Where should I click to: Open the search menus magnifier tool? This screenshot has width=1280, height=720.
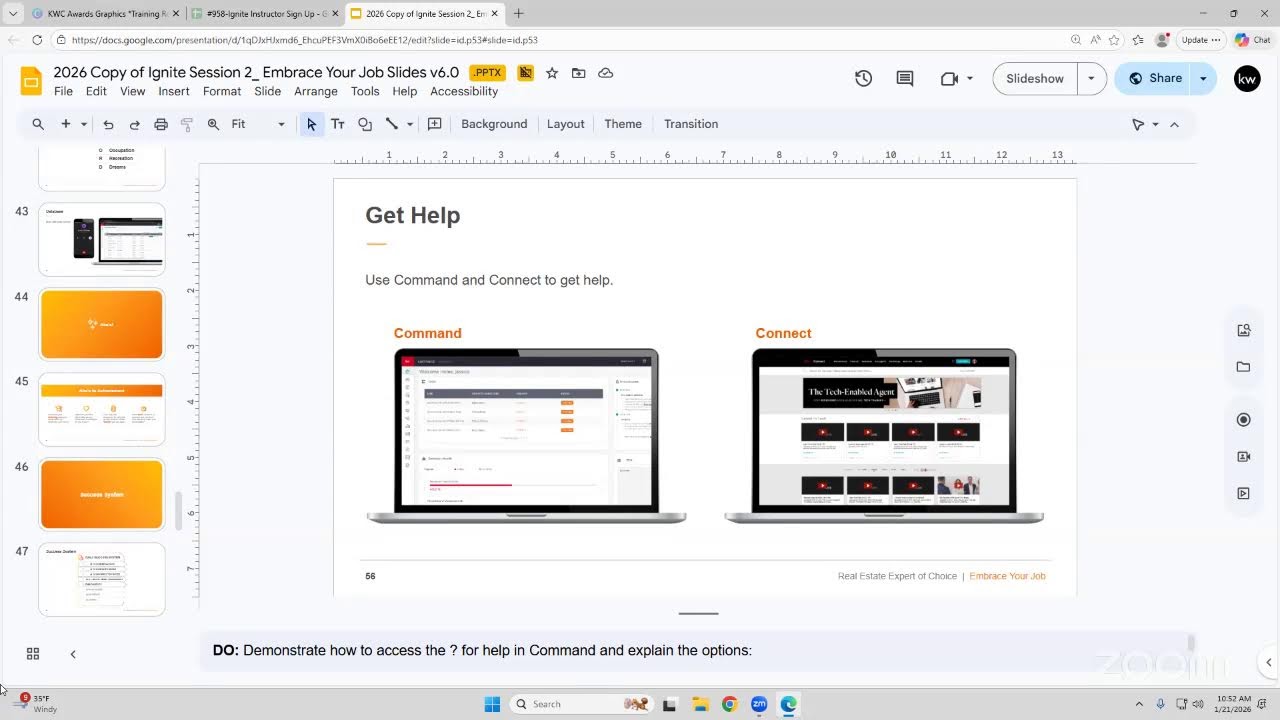(x=38, y=124)
